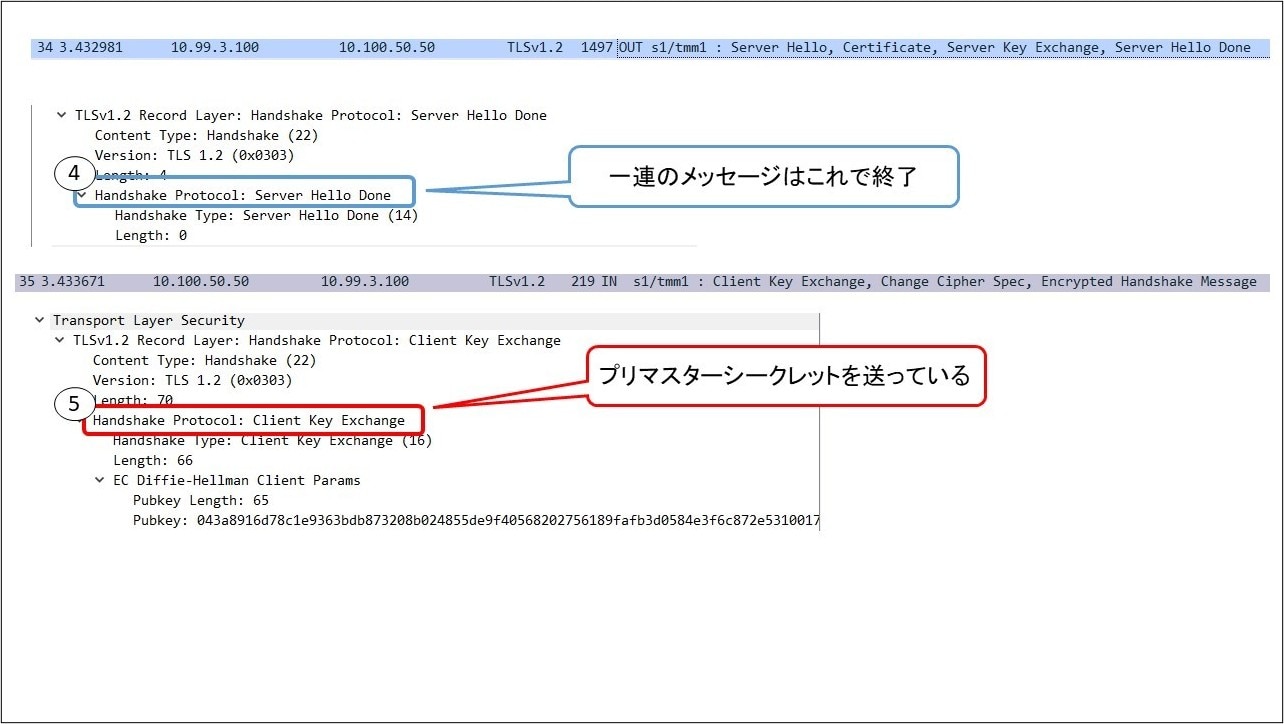Collapse the Transport Layer Security tree
Screen dimensions: 1284x724
tap(40, 321)
